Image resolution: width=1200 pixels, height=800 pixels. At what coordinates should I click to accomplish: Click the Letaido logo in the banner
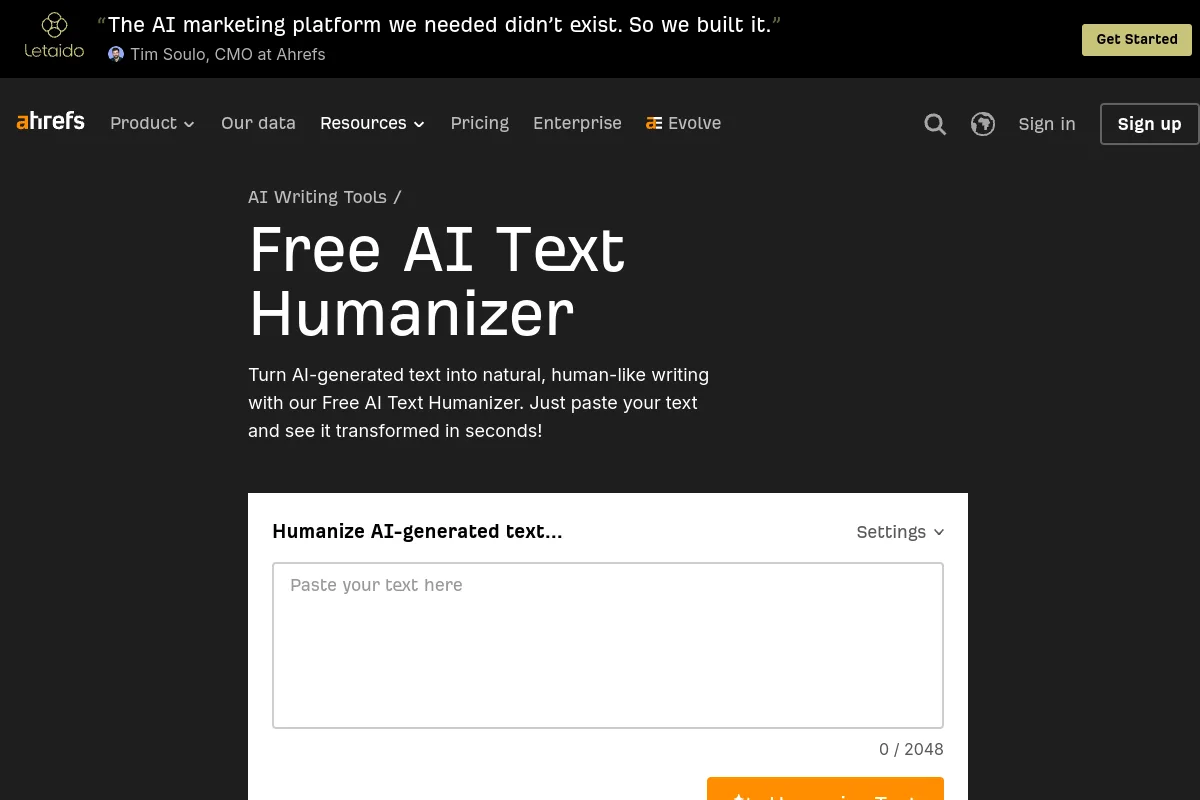[x=54, y=36]
